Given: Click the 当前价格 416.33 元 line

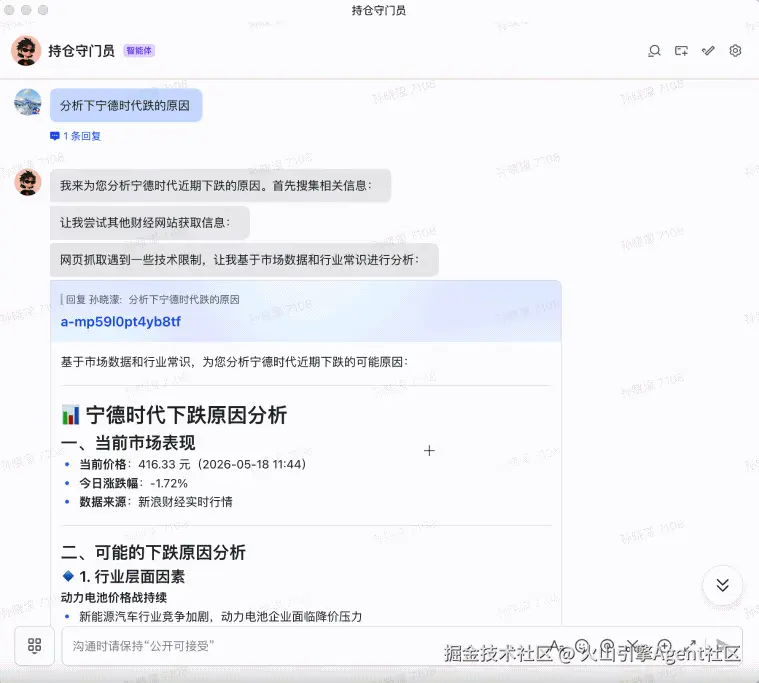Looking at the screenshot, I should click(x=193, y=465).
